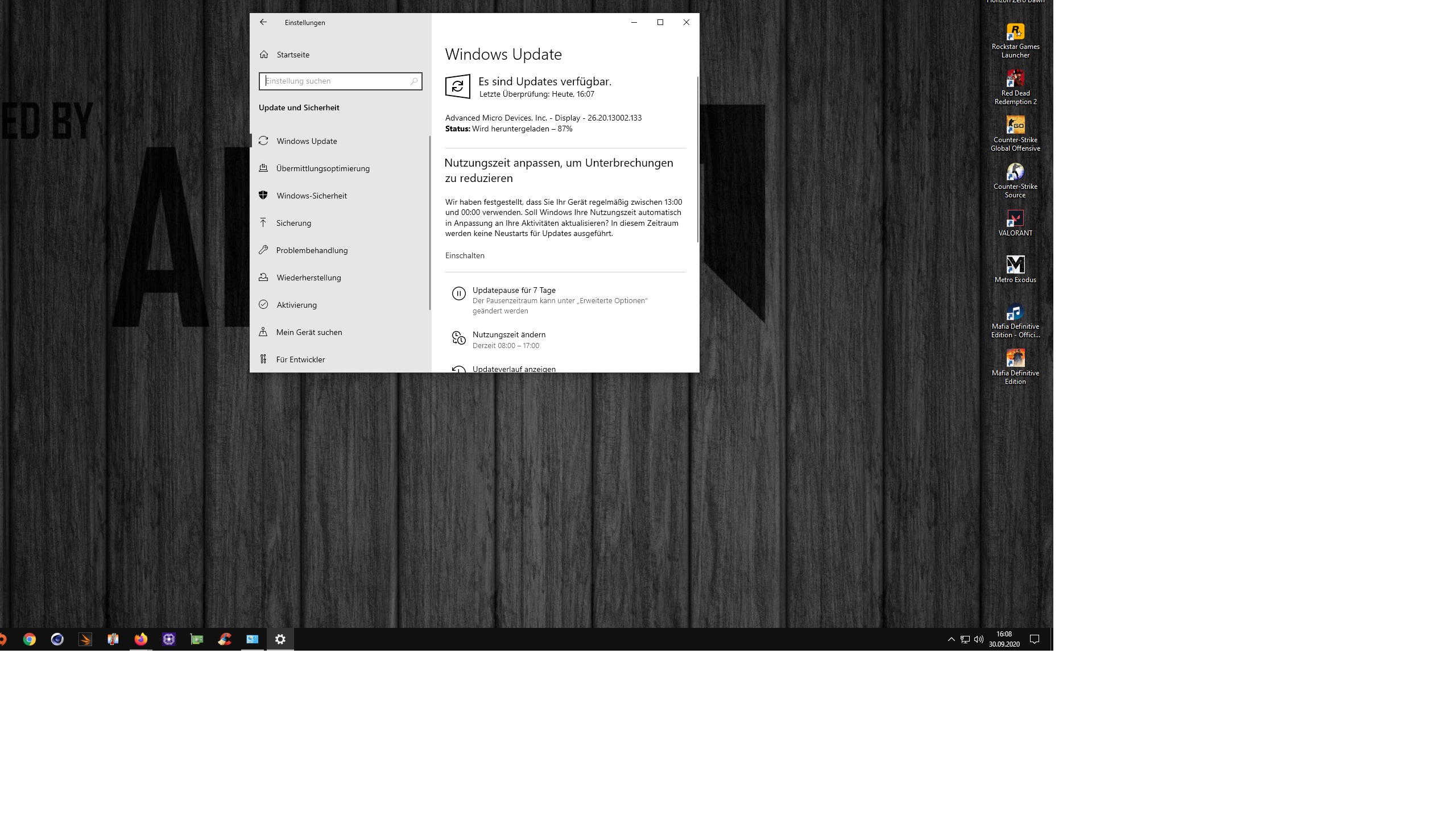Image resolution: width=1456 pixels, height=819 pixels.
Task: Open the Sicherung section
Action: click(293, 223)
